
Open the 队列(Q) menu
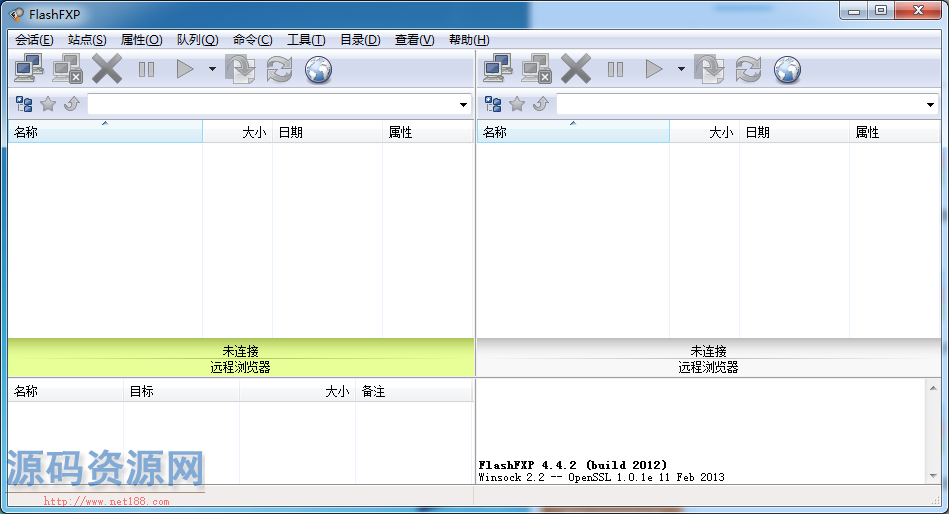point(197,40)
